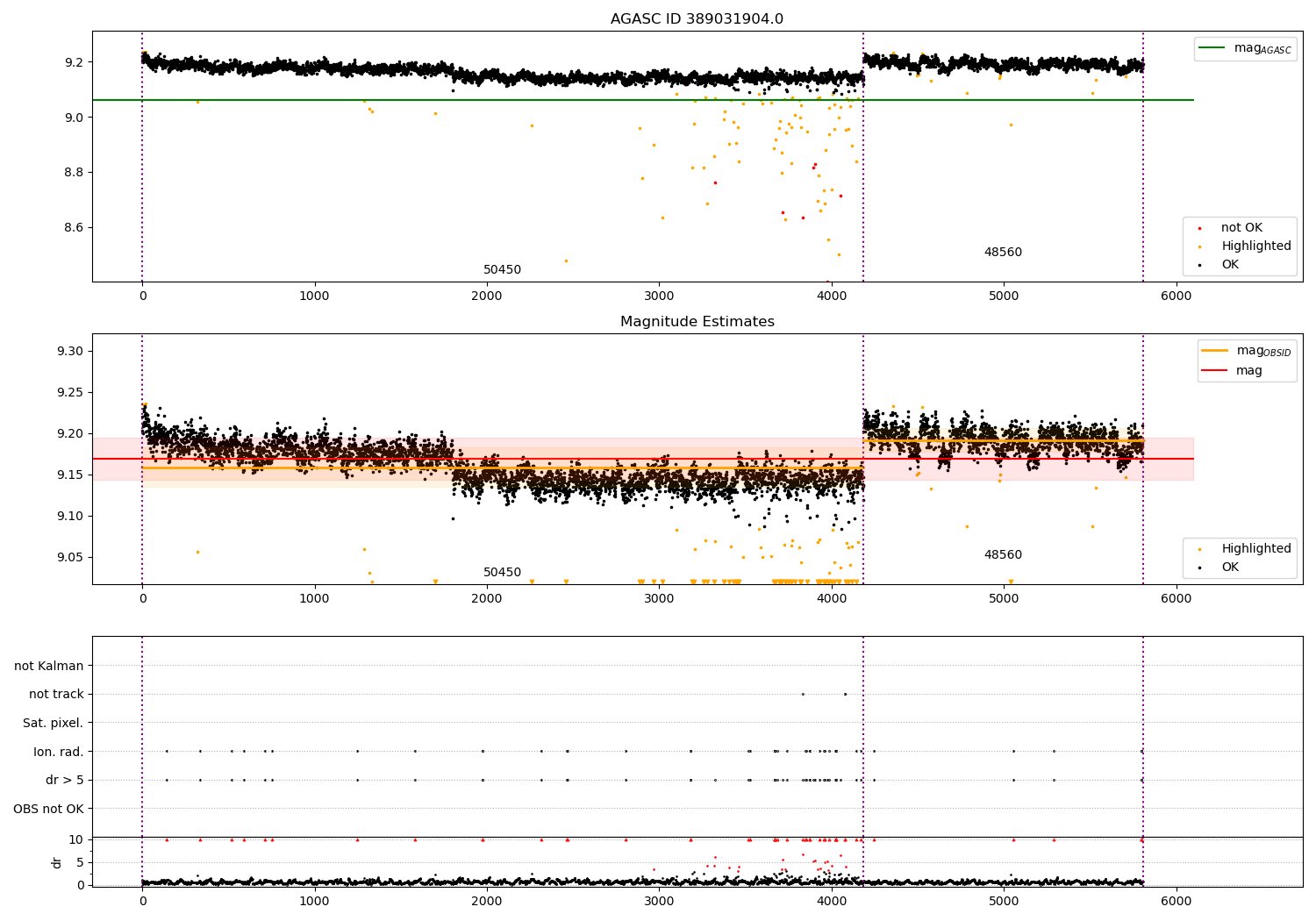Click the green line sample in the mag AGASC legend
This screenshot has height=921, width=1316.
(x=1212, y=48)
